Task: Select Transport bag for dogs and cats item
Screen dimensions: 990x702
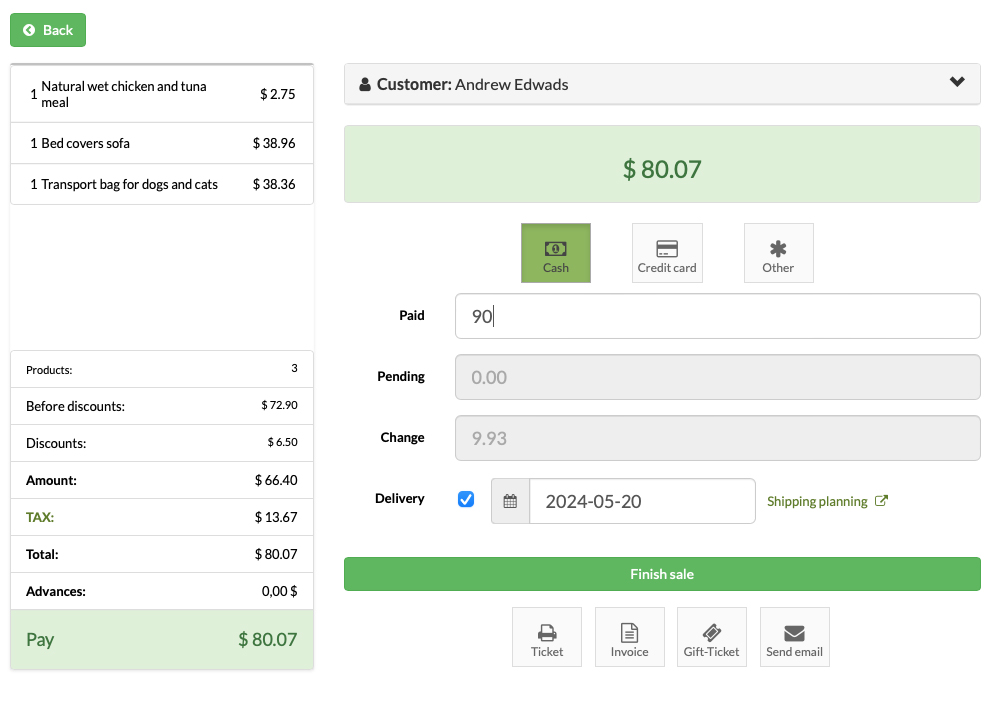Action: (x=162, y=184)
